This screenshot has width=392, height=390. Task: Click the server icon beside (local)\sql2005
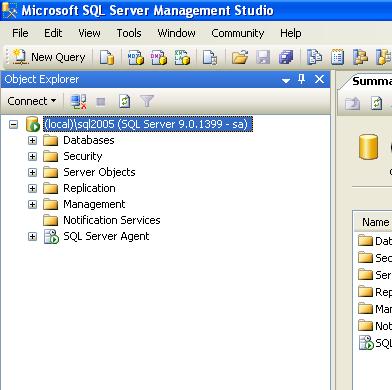point(33,124)
